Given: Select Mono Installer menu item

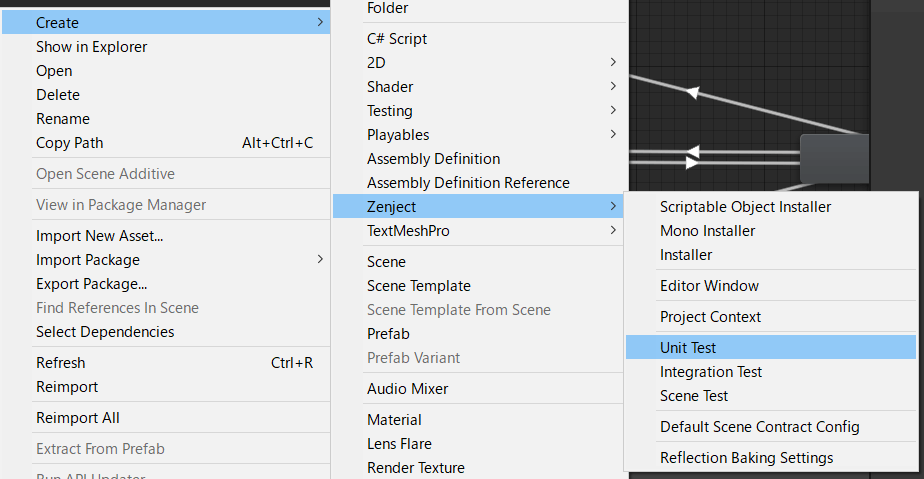Looking at the screenshot, I should point(707,231).
